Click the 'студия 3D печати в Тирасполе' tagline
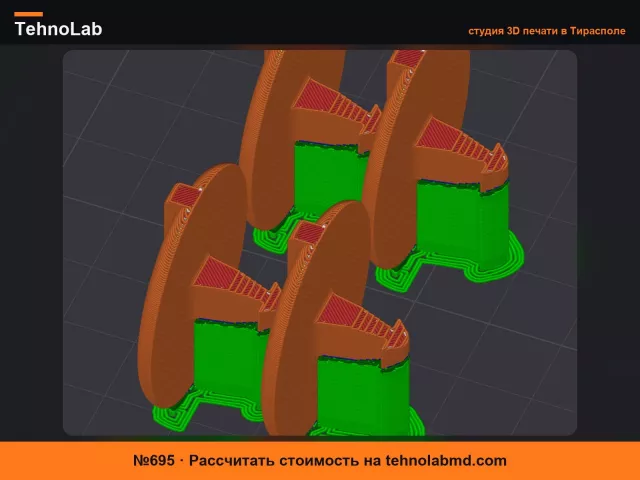The width and height of the screenshot is (640, 480). (547, 31)
